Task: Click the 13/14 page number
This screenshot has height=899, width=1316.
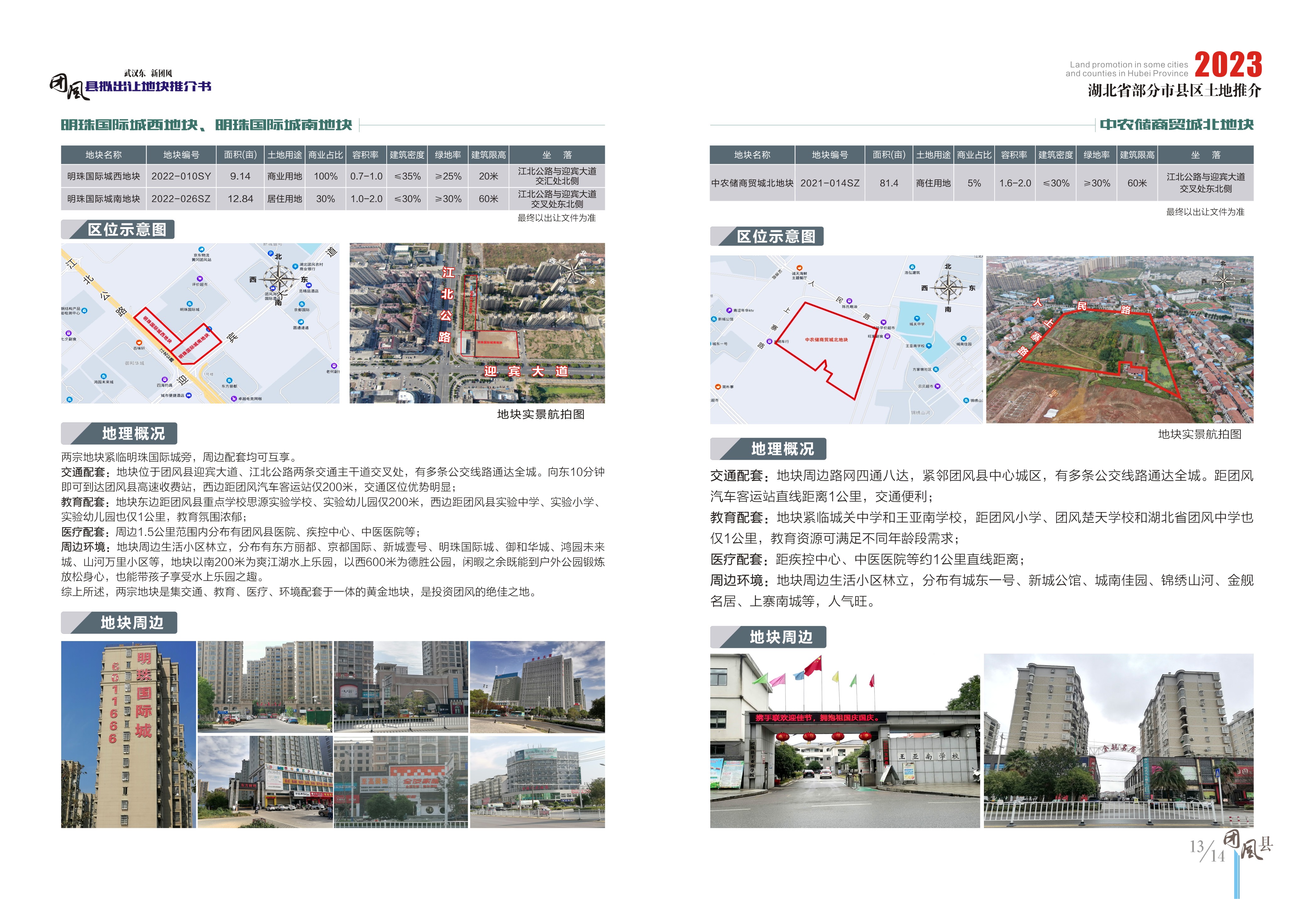Action: 1207,851
